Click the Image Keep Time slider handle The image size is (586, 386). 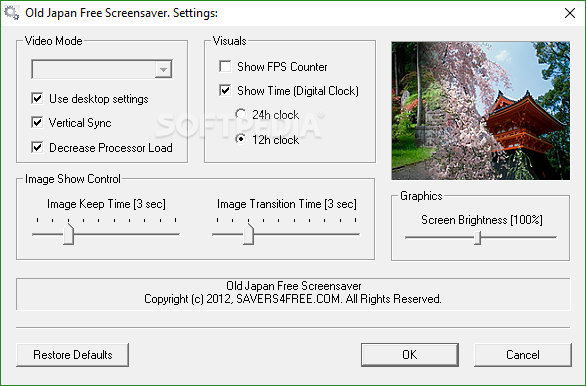coord(68,234)
